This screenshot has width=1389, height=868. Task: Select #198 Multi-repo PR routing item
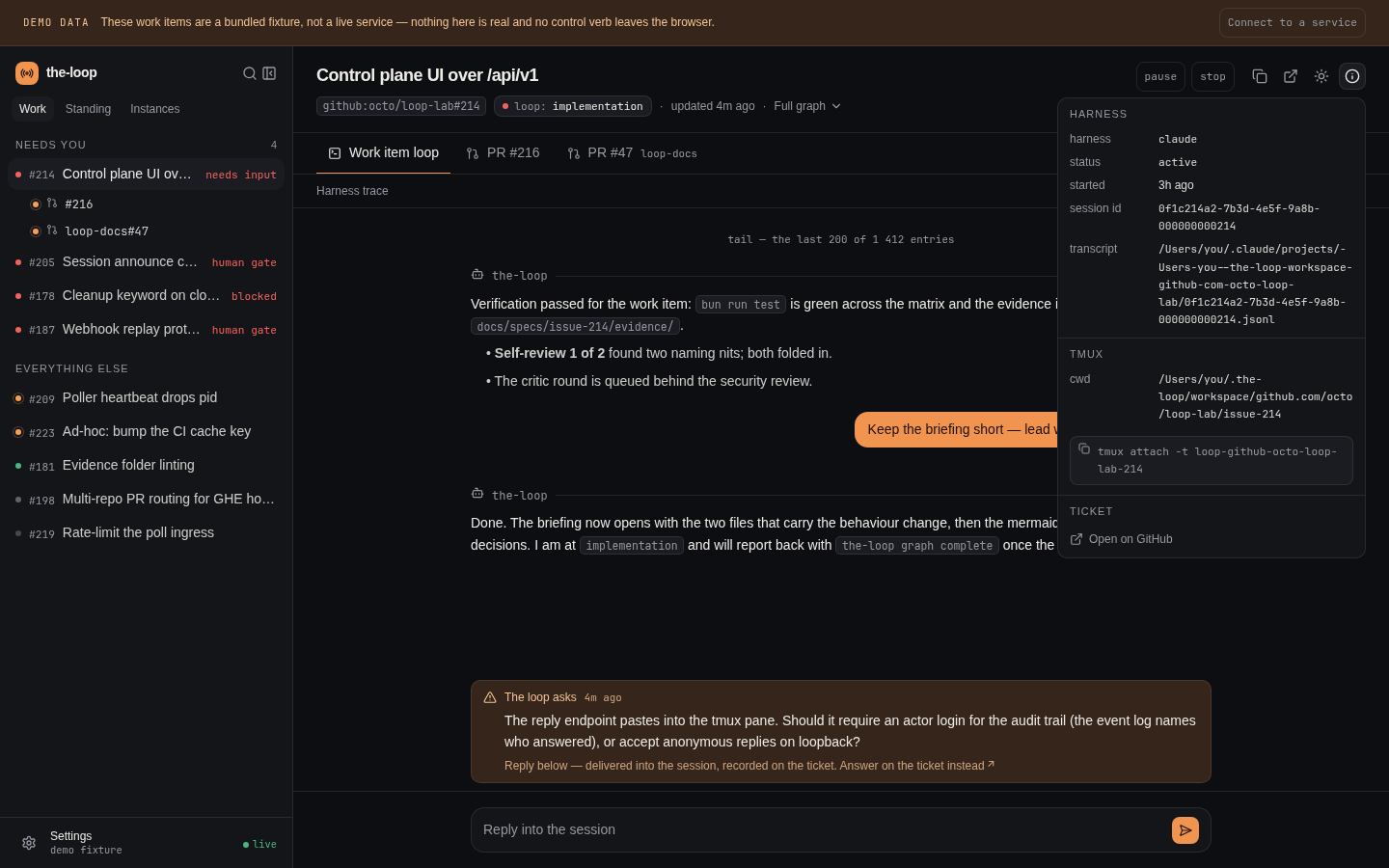147,500
